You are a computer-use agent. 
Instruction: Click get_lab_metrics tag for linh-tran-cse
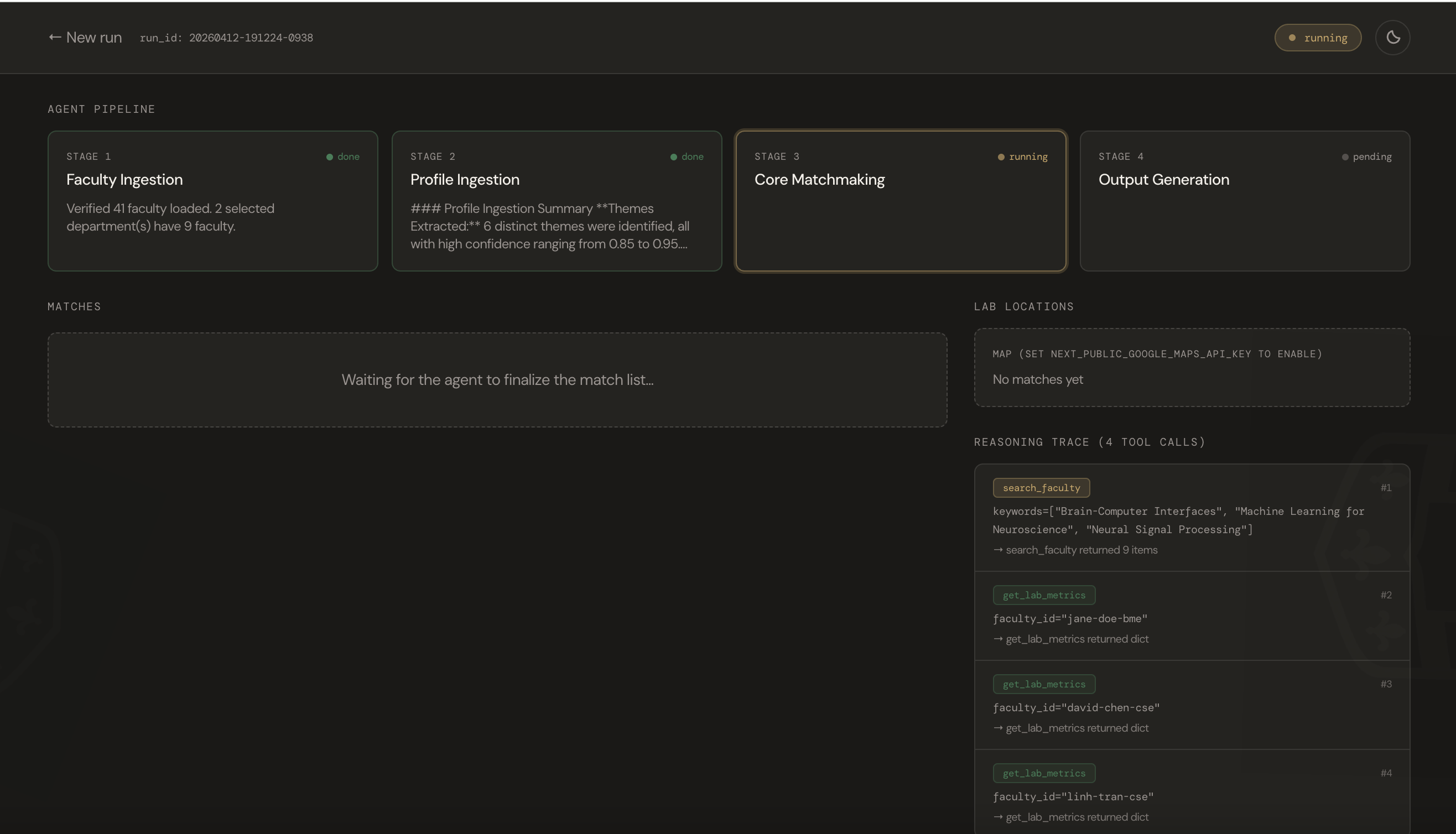coord(1044,773)
